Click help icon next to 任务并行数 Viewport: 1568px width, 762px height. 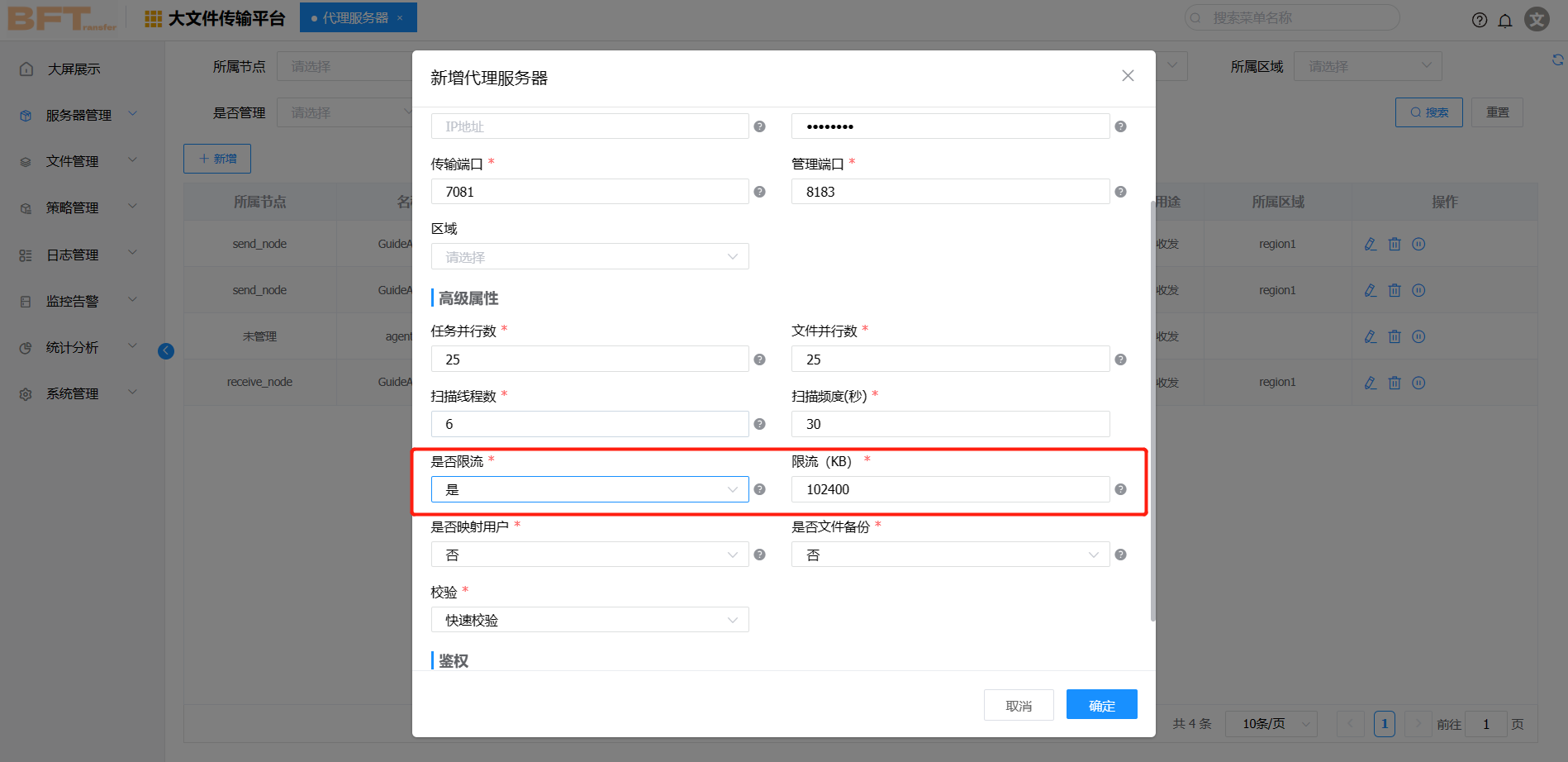(759, 360)
